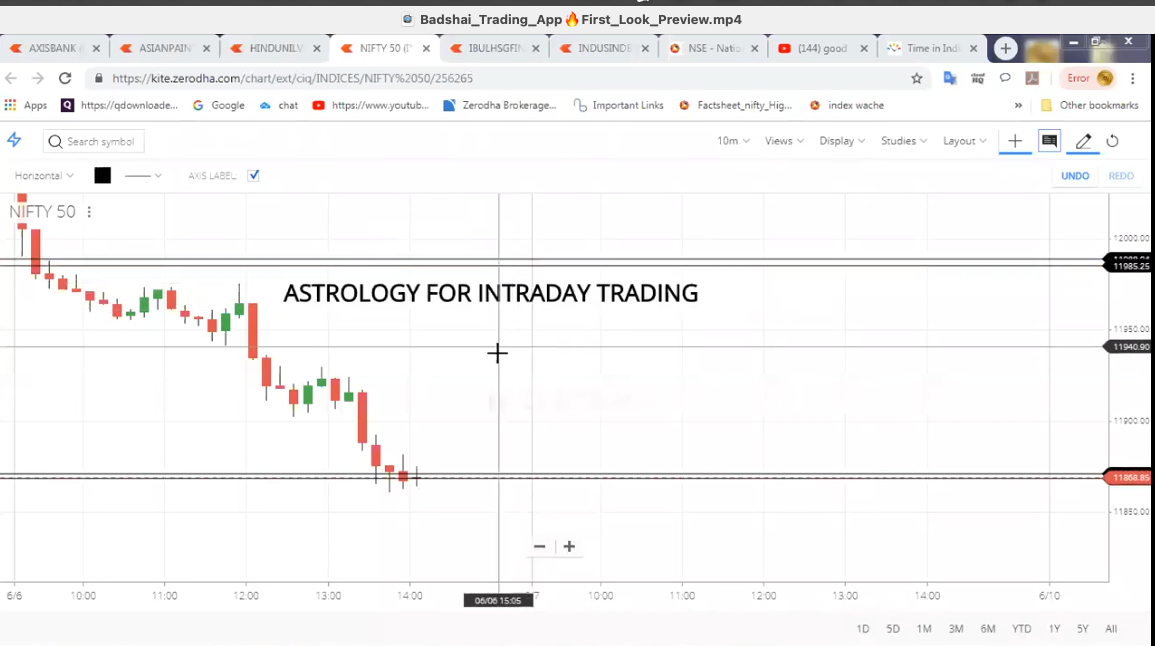
Task: Select the 1M chart range
Action: (924, 629)
